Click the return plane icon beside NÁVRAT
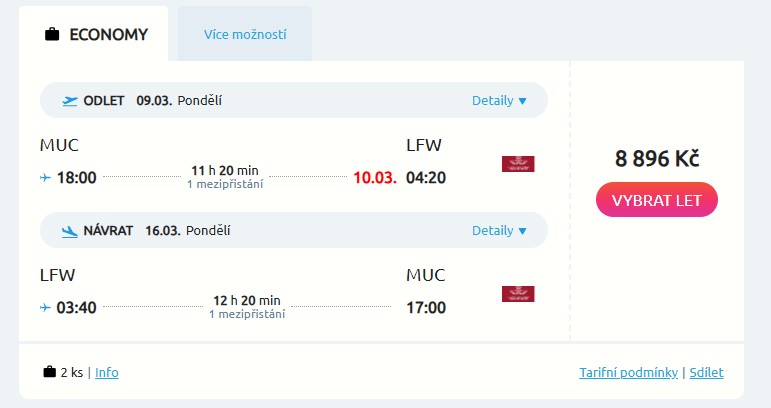The width and height of the screenshot is (771, 408). pos(70,231)
